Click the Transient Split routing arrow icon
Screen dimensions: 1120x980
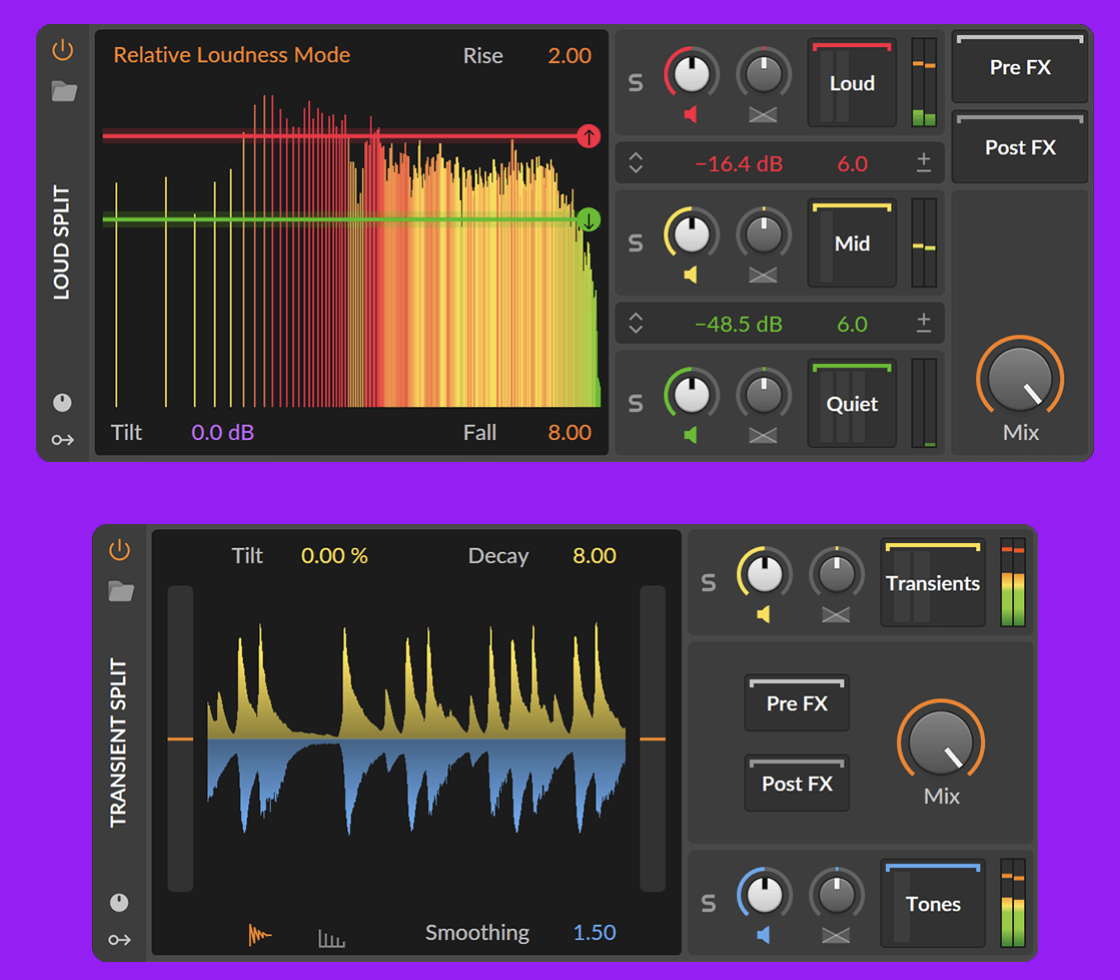[119, 940]
